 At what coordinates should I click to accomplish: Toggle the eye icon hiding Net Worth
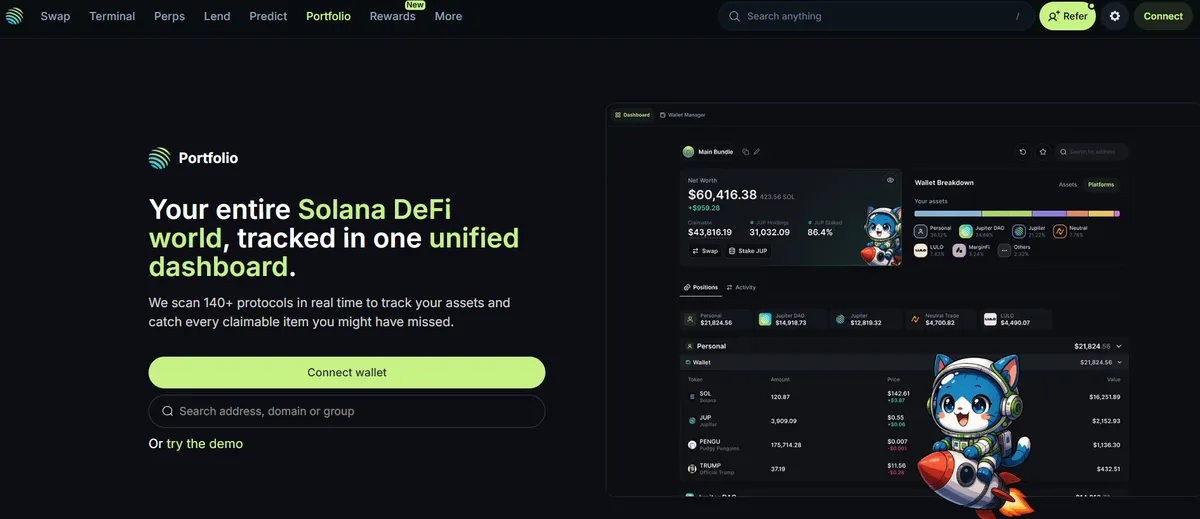pyautogui.click(x=890, y=180)
